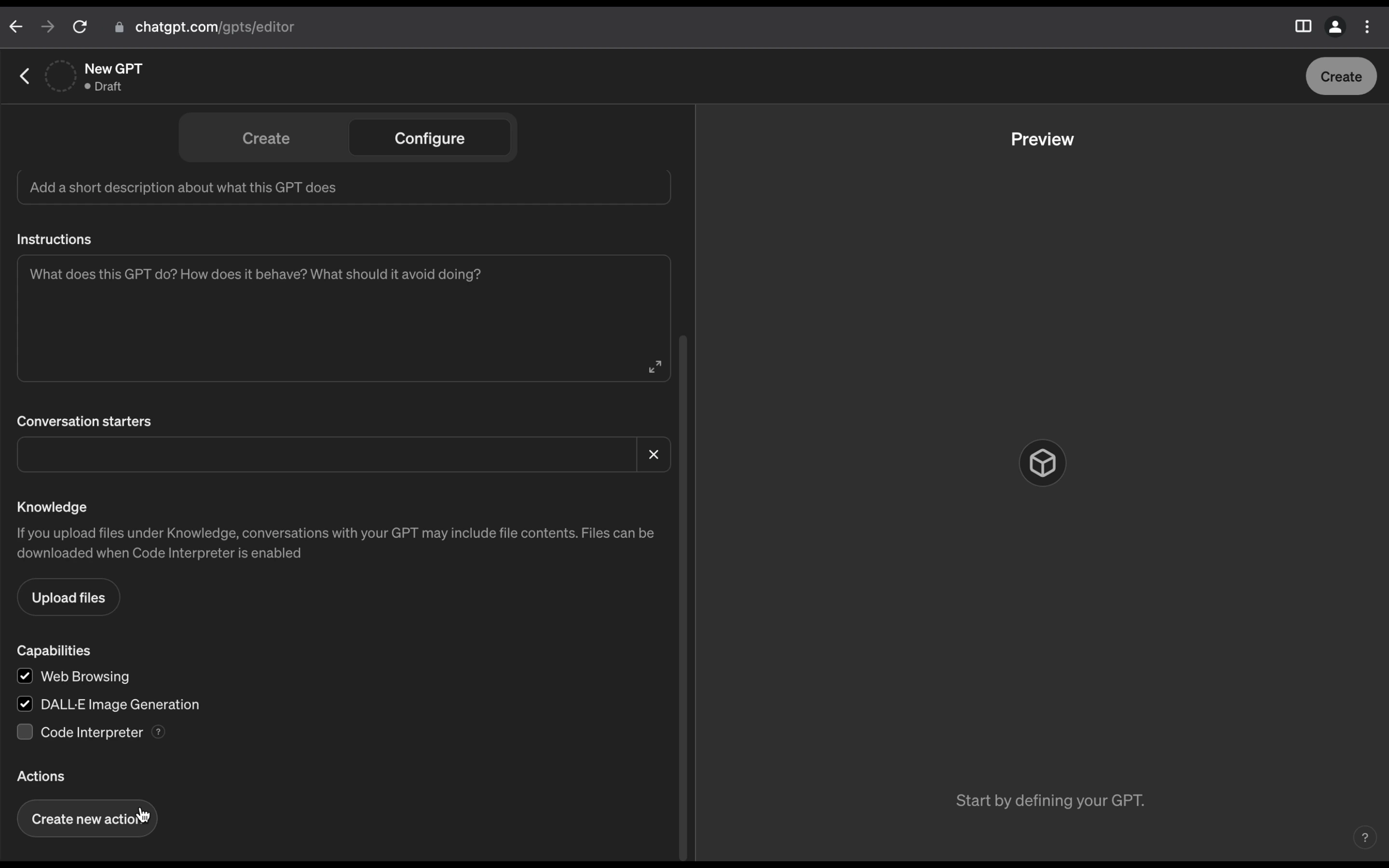Enable the Code Interpreter checkbox
Image resolution: width=1389 pixels, height=868 pixels.
pyautogui.click(x=25, y=732)
